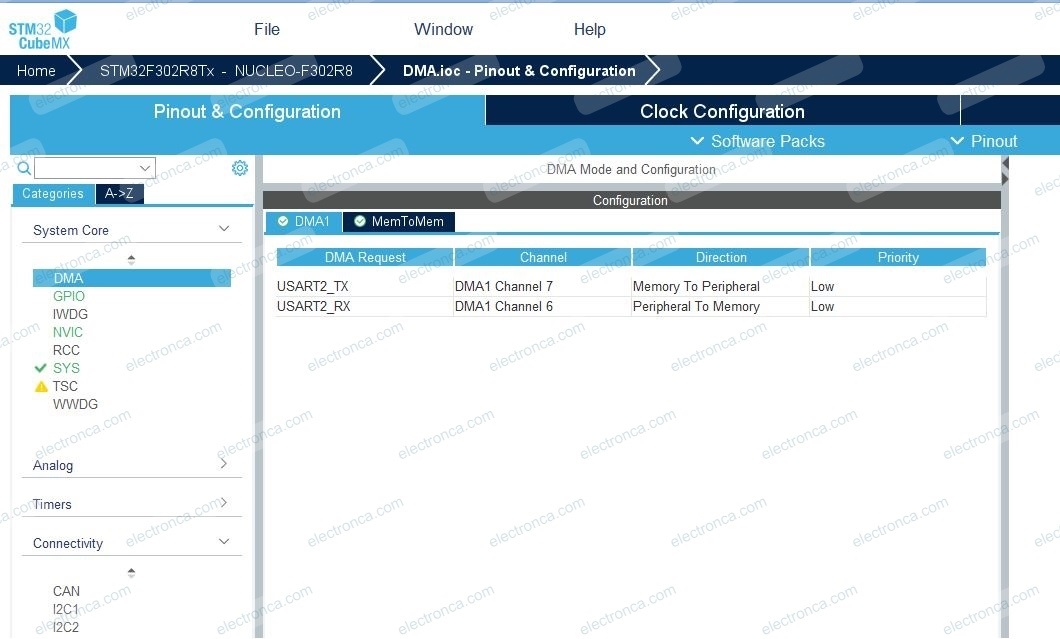Select the USART2_RX table row

coord(500,306)
